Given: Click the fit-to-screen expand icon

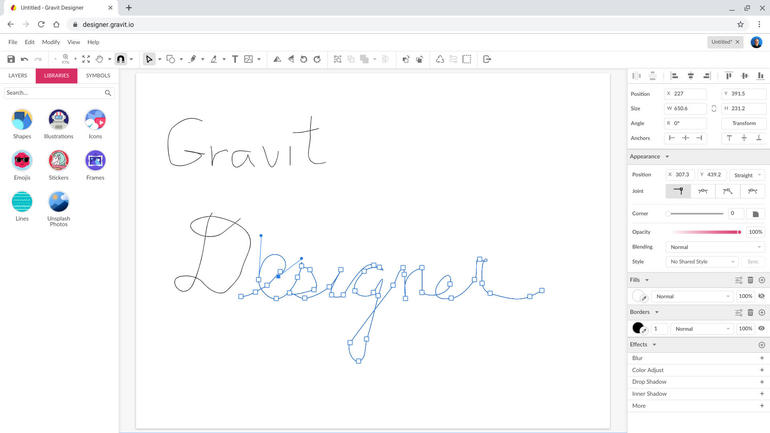Looking at the screenshot, I should coord(86,59).
